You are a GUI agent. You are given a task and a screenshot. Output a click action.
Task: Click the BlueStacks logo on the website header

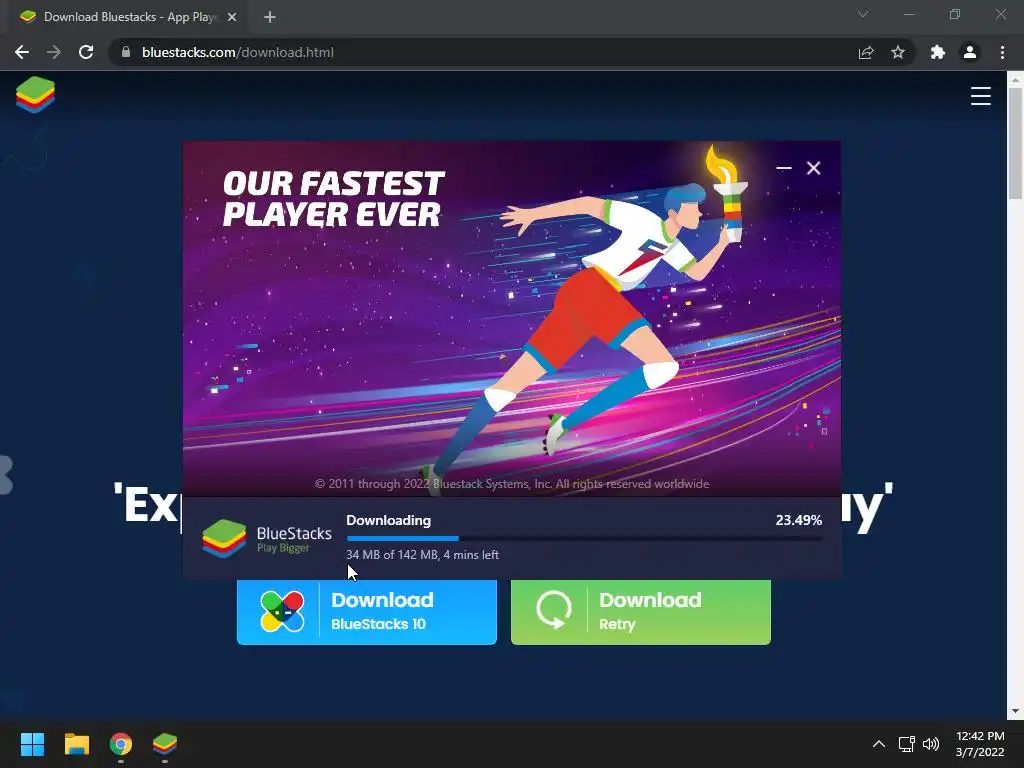point(35,95)
